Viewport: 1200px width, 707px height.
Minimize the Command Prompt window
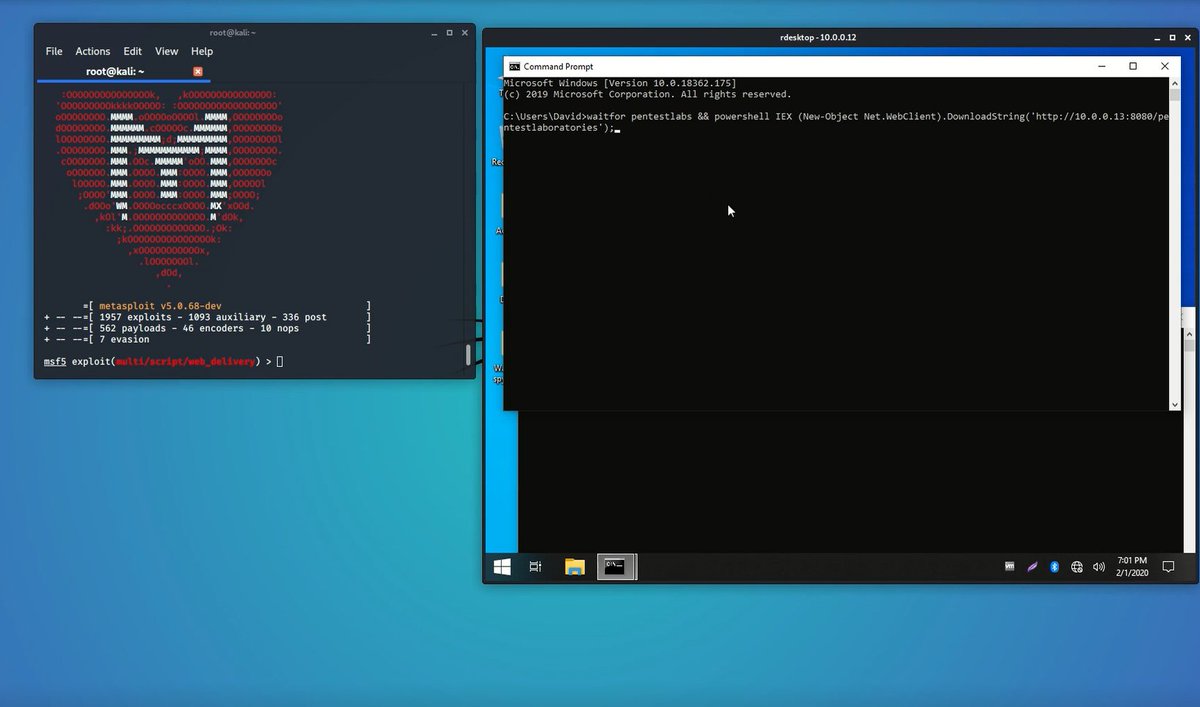(1101, 66)
